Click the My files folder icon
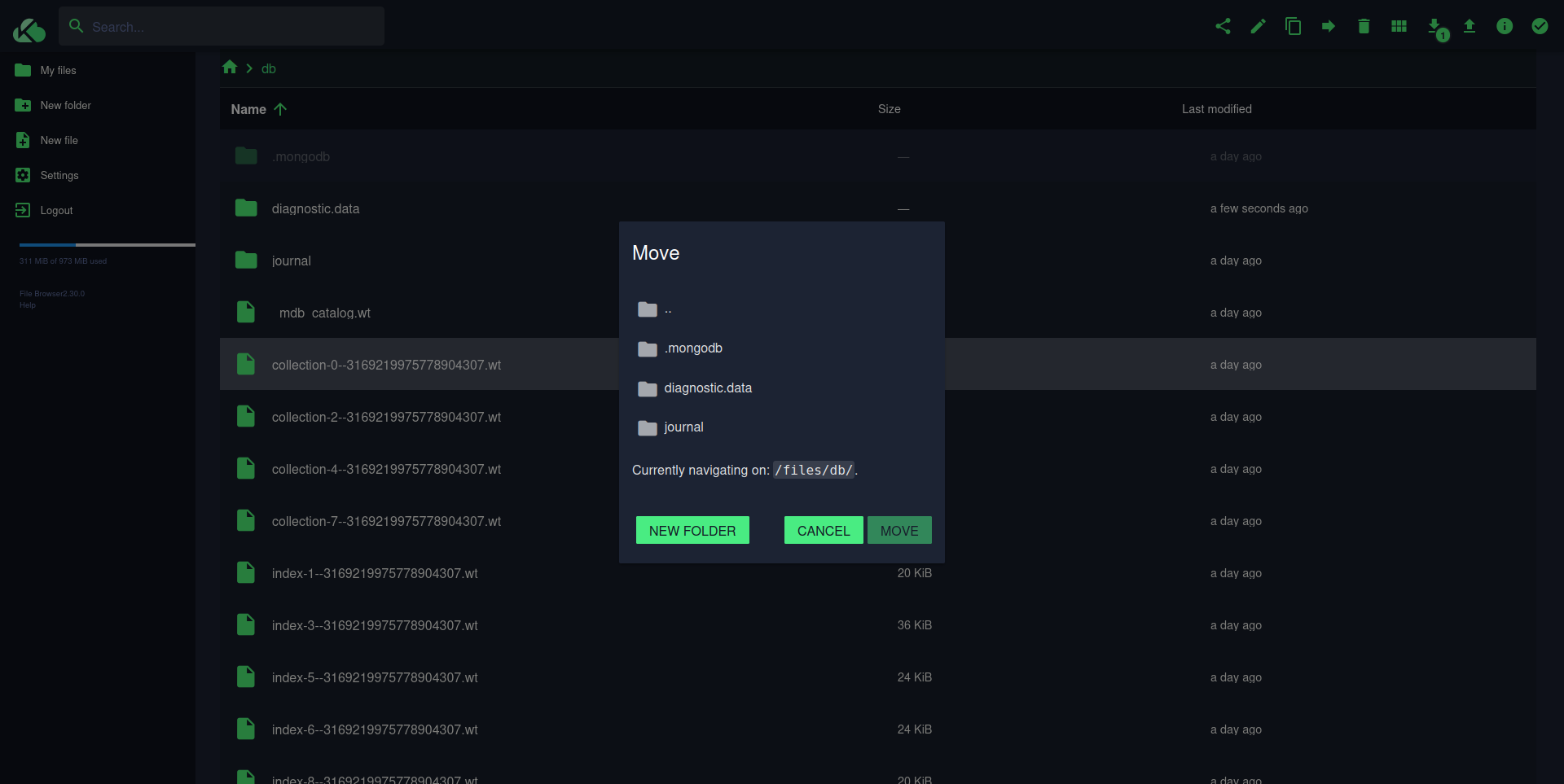Viewport: 1564px width, 784px height. click(x=23, y=70)
